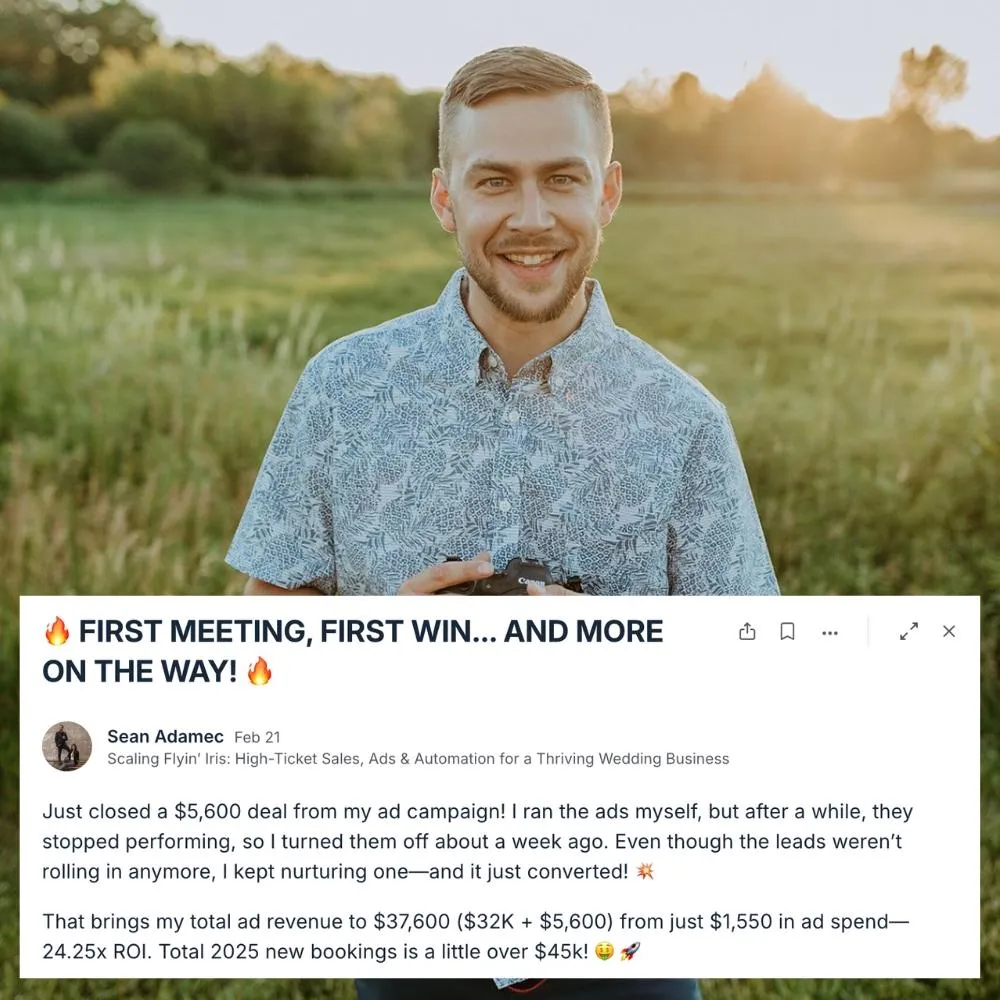Click the fire emoji after ON THE WAY!
This screenshot has width=1000, height=1000.
pyautogui.click(x=260, y=671)
